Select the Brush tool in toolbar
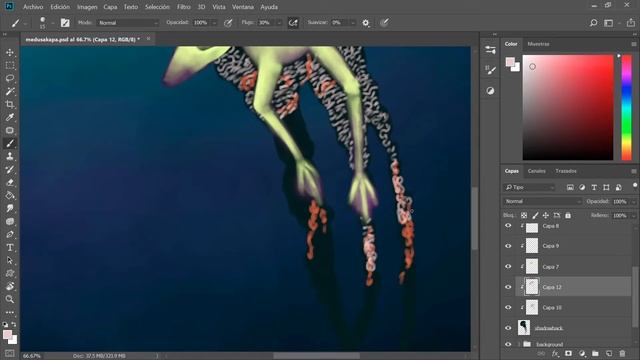The image size is (640, 360). [x=10, y=144]
